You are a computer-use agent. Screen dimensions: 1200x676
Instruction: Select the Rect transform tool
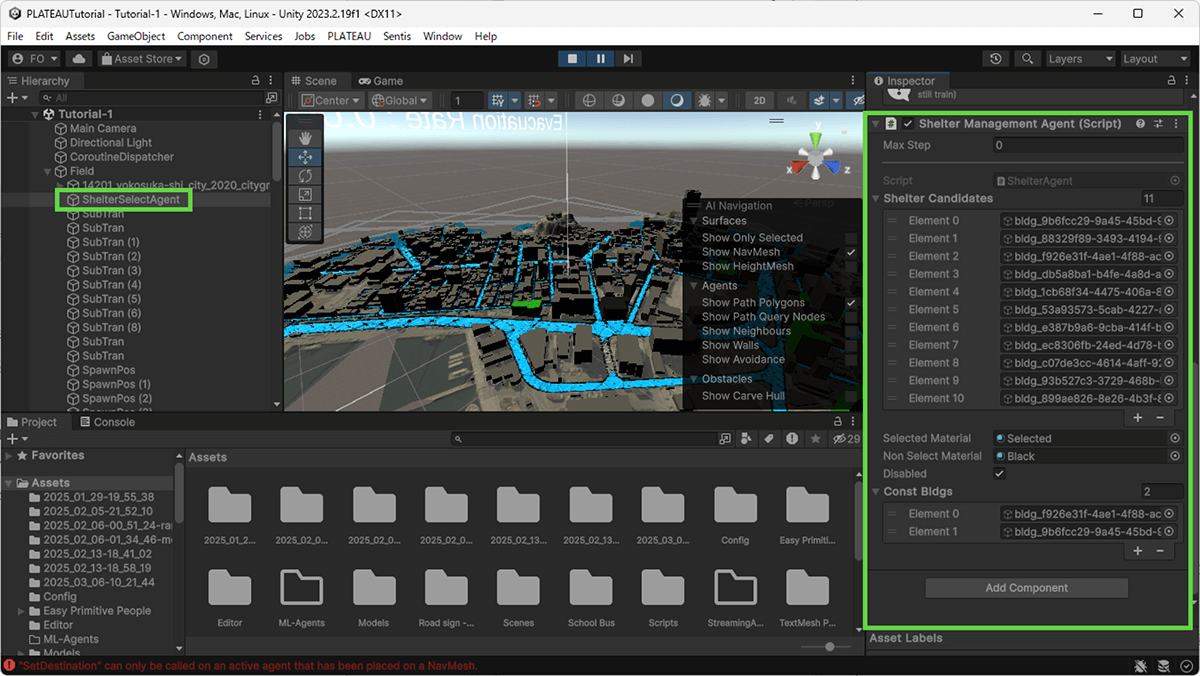pos(305,213)
